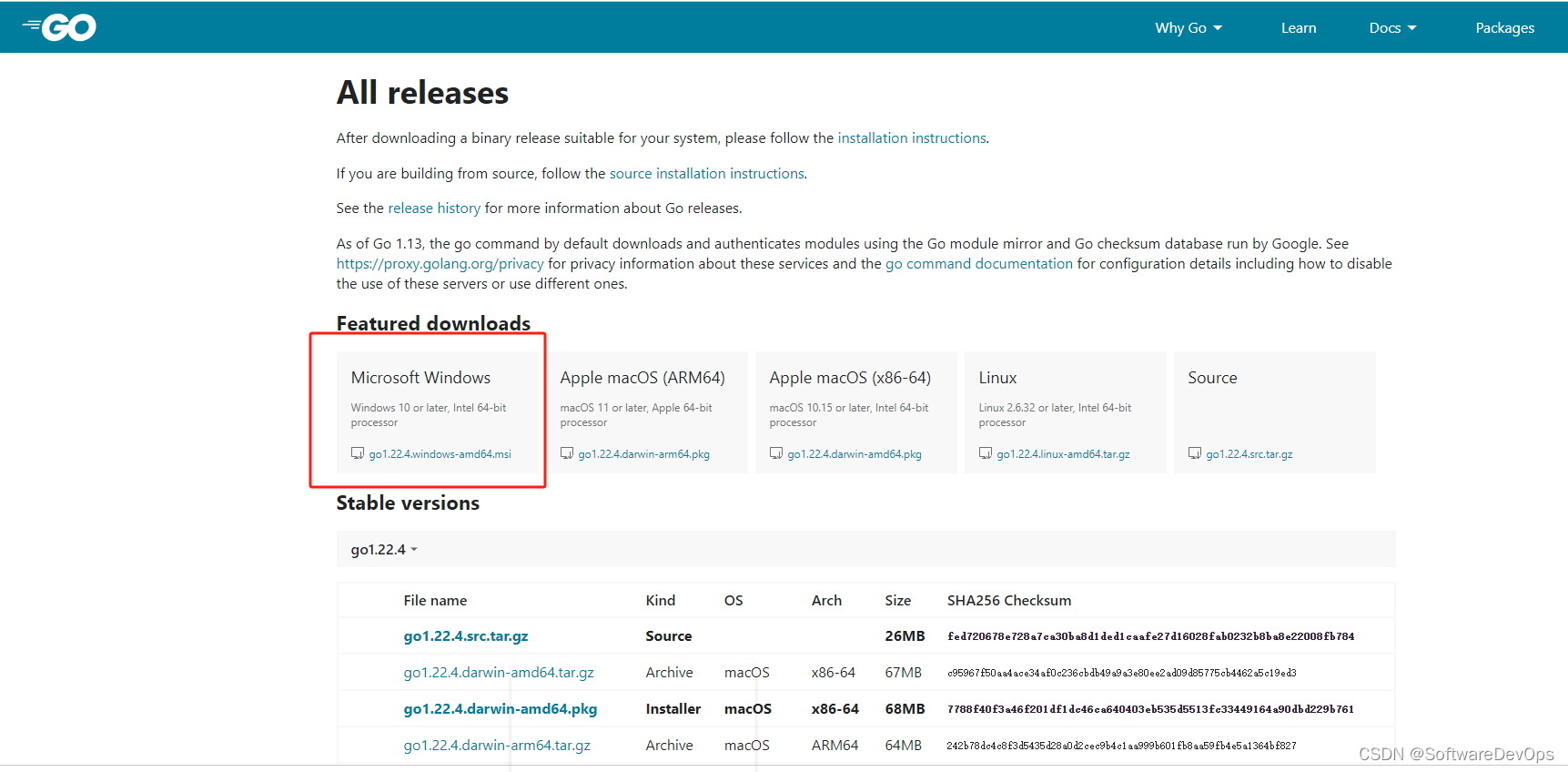
Task: Click the 64MB size cell
Action: click(903, 746)
